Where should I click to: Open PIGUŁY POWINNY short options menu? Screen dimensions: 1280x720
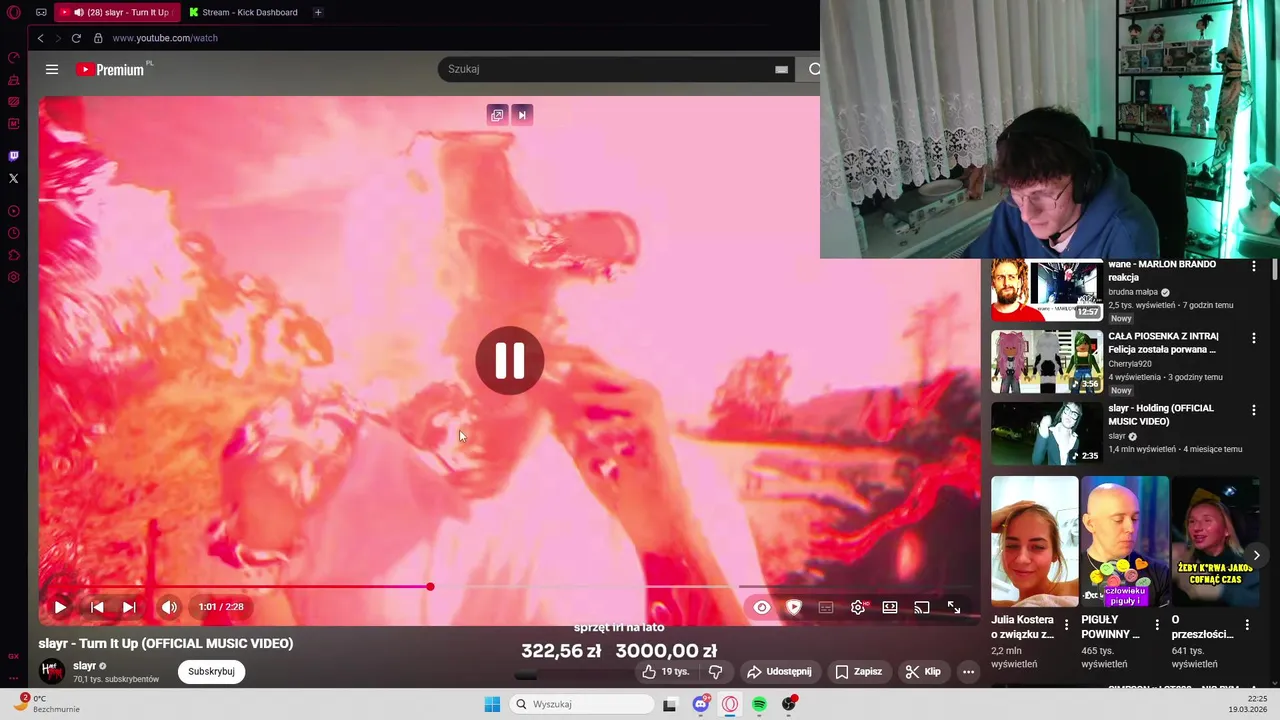click(x=1157, y=625)
